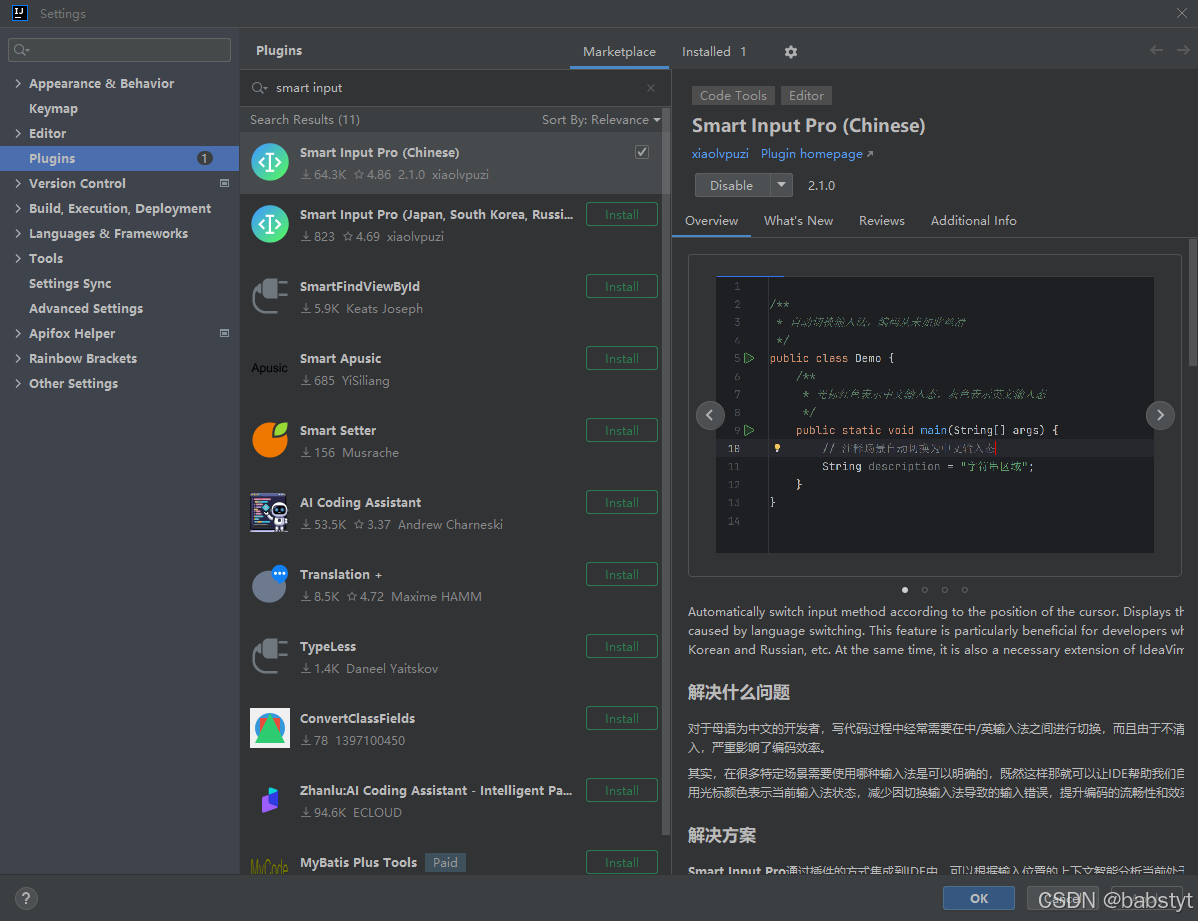Install the SmartFindViewById plugin
This screenshot has height=921, width=1198.
(622, 287)
